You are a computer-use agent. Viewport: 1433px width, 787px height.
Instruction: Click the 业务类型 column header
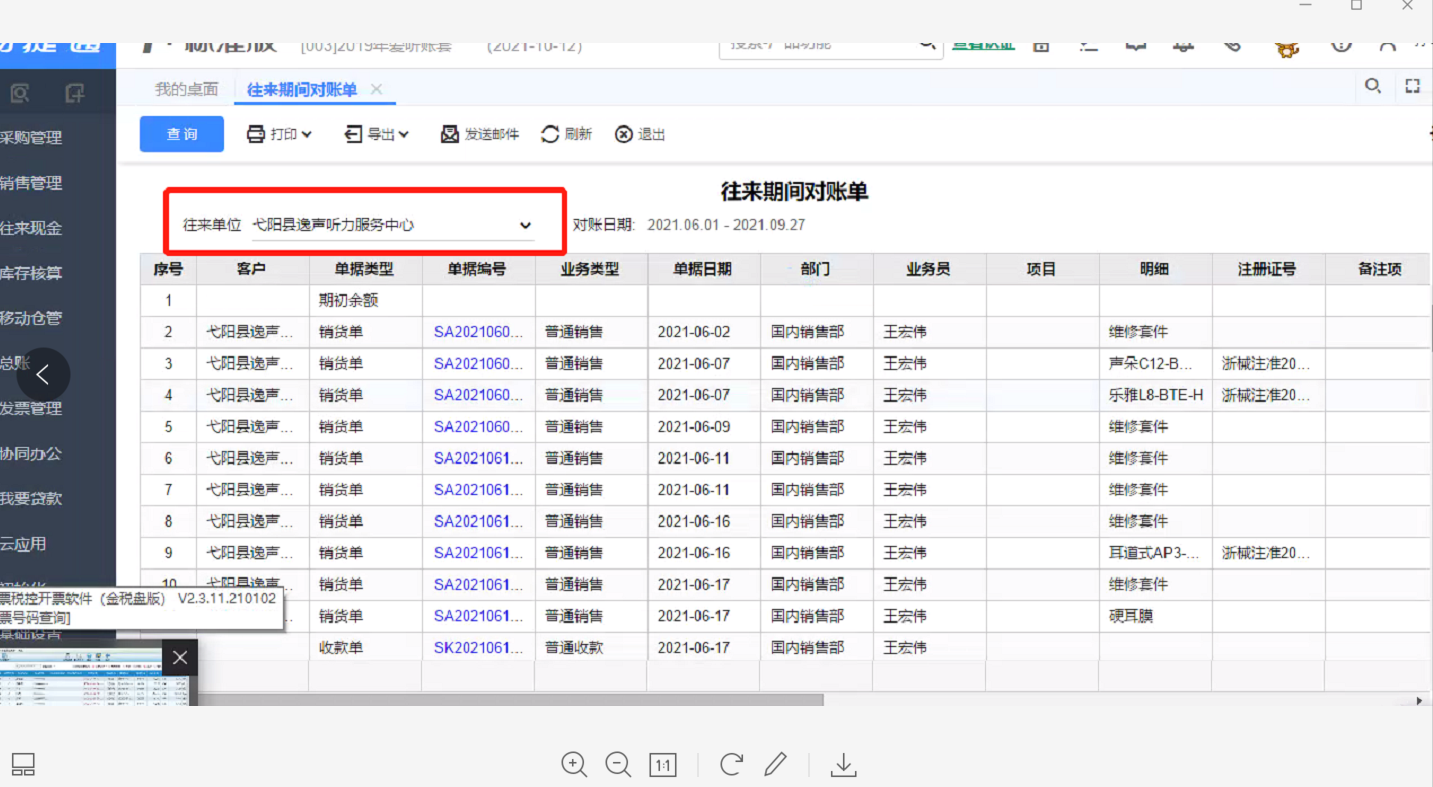pos(590,269)
